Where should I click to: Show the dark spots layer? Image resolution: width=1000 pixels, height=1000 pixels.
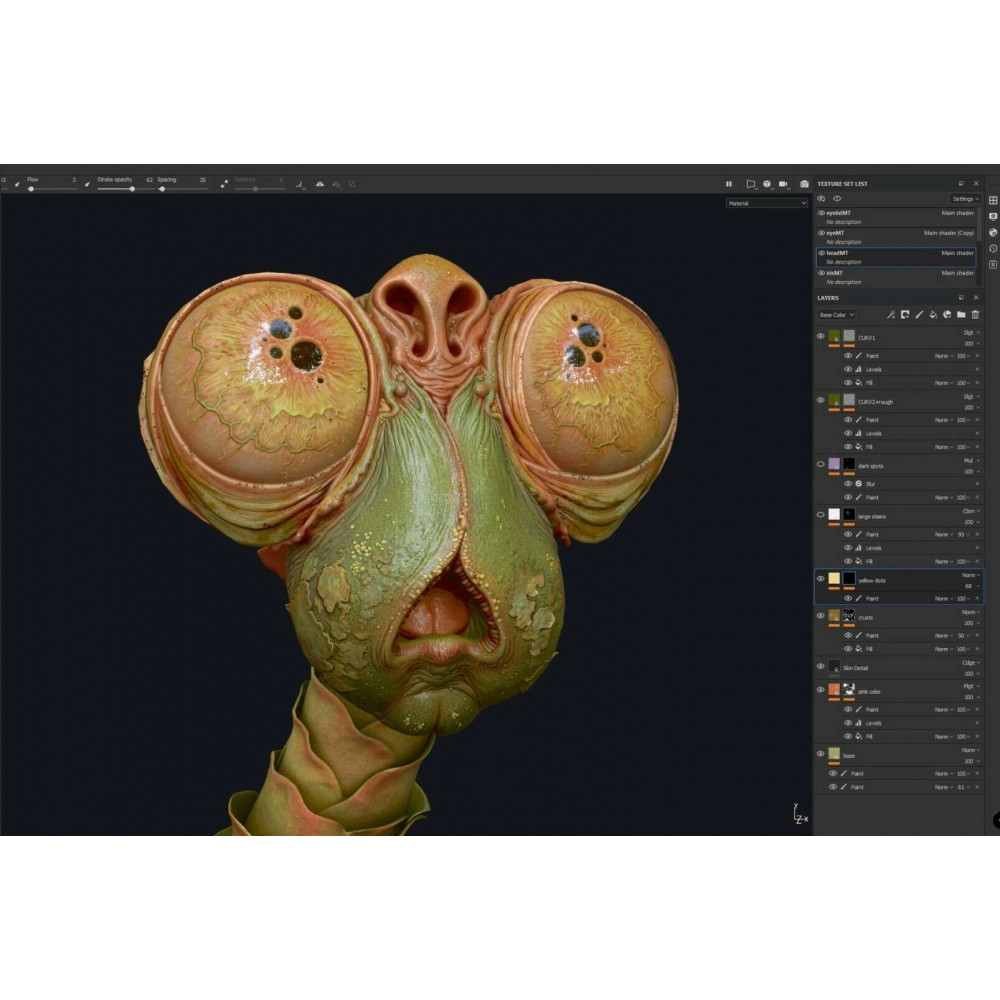pos(821,464)
